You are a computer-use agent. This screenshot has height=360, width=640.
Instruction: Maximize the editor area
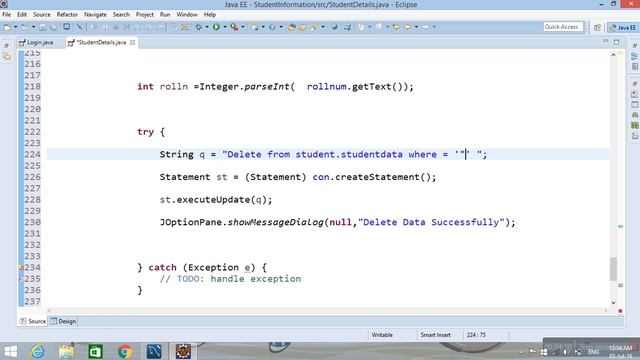click(x=616, y=42)
